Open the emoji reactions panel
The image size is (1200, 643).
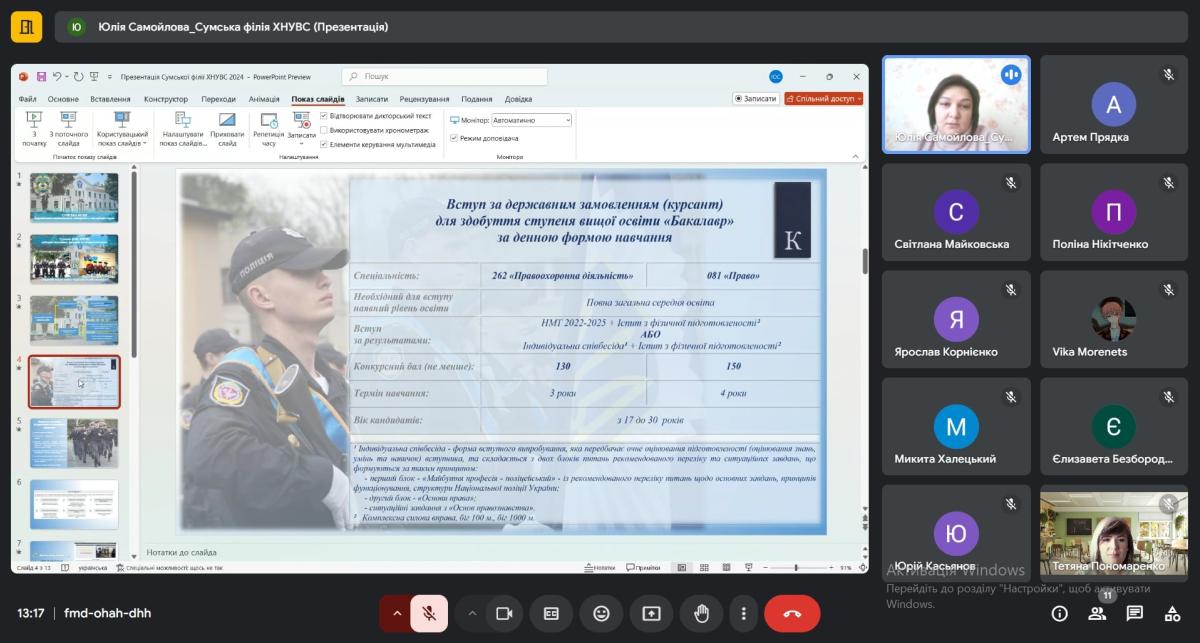(x=601, y=613)
